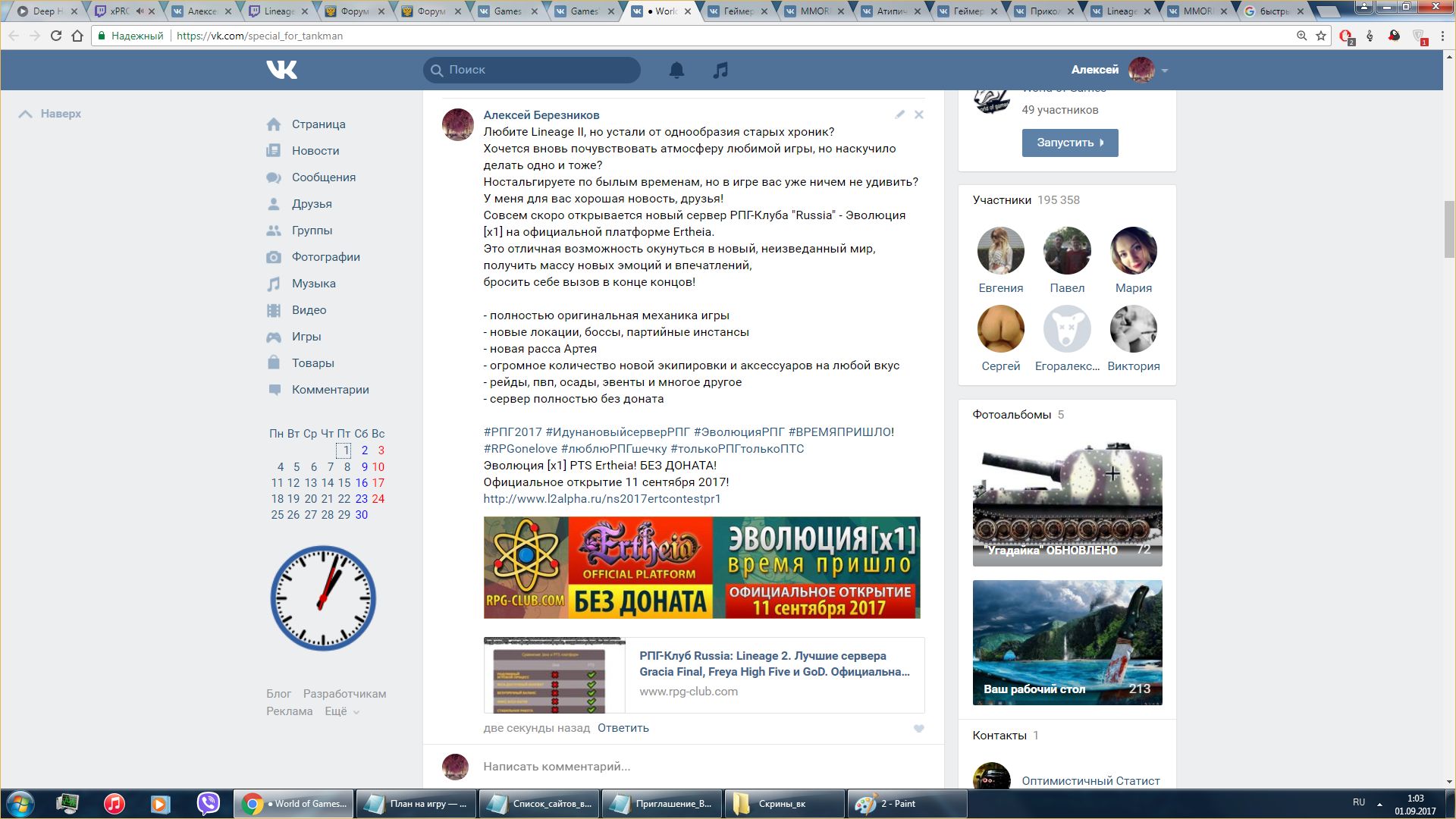
Task: Click the Наверх back-to-top button
Action: (x=50, y=114)
